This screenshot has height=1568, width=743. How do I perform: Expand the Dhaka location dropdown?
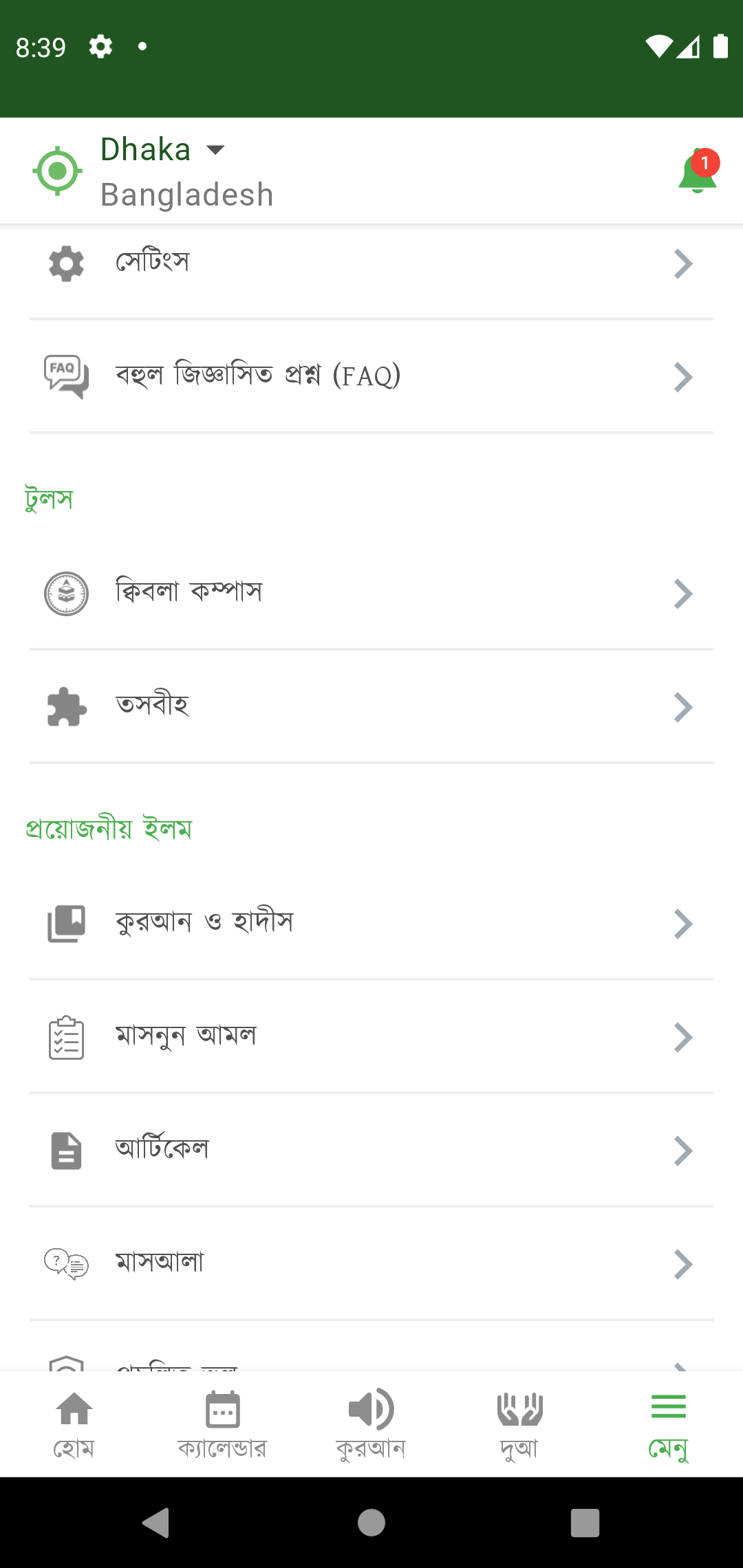pyautogui.click(x=215, y=150)
